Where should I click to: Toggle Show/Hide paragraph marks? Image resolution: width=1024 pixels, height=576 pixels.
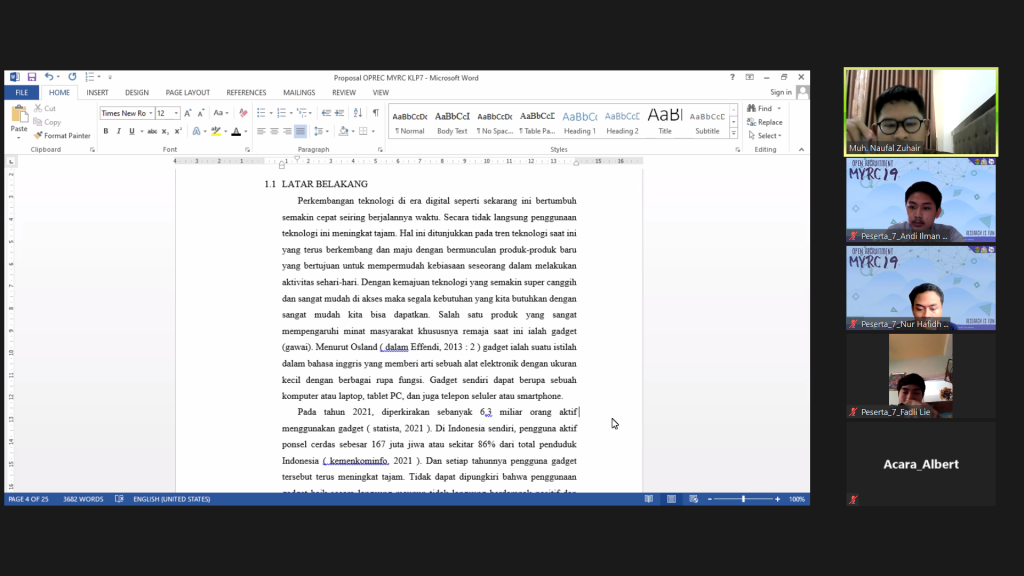coord(376,113)
